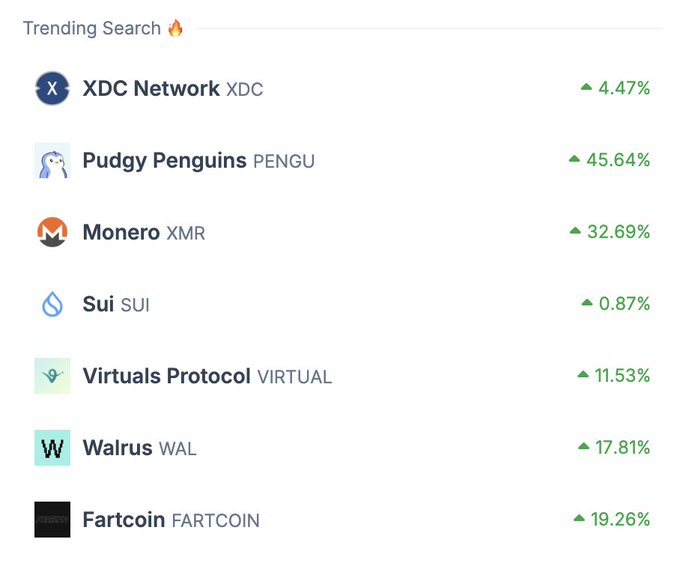Open Virtuals Protocol coin link
The image size is (680, 563).
[x=166, y=376]
